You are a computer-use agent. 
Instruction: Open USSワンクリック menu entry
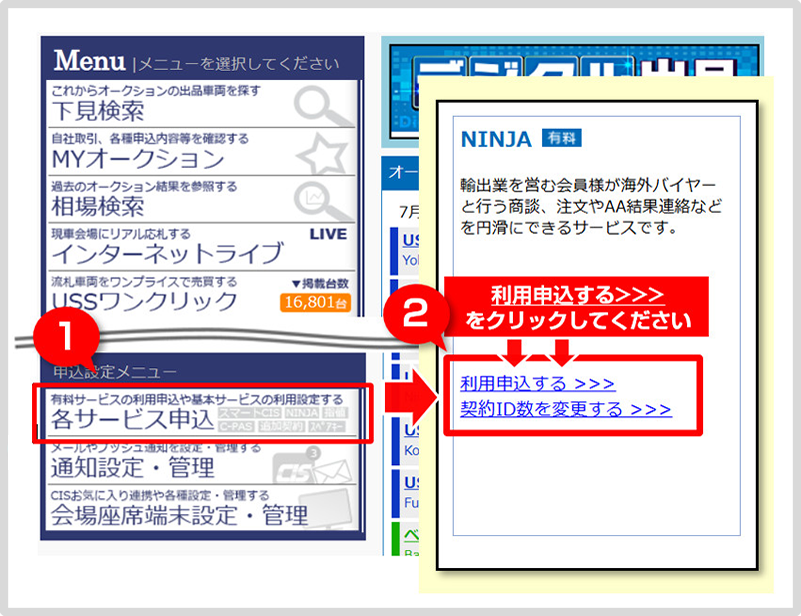point(202,294)
